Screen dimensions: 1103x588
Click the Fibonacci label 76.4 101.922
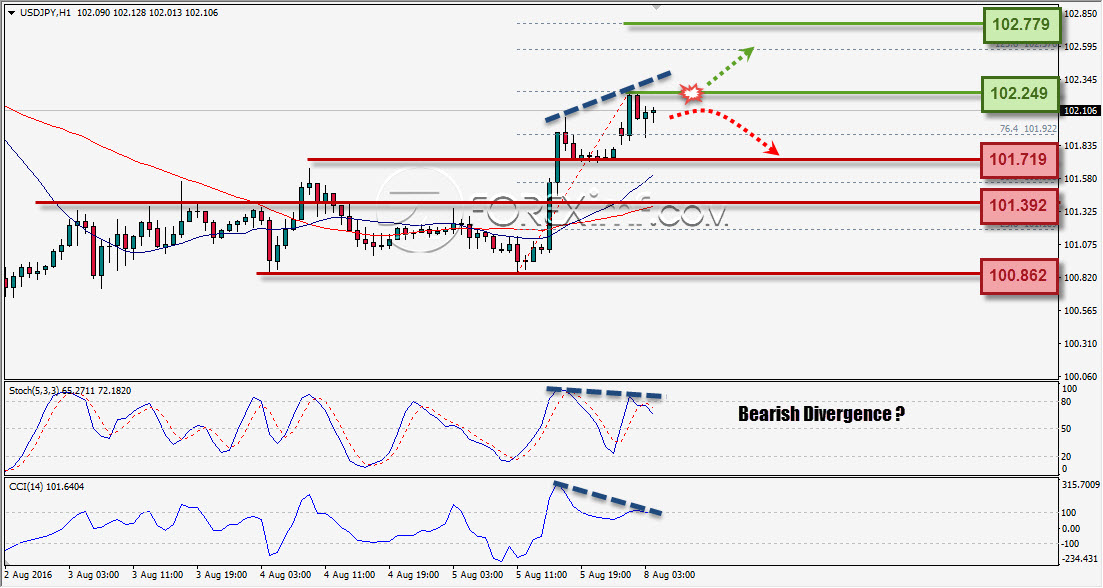click(x=1028, y=129)
